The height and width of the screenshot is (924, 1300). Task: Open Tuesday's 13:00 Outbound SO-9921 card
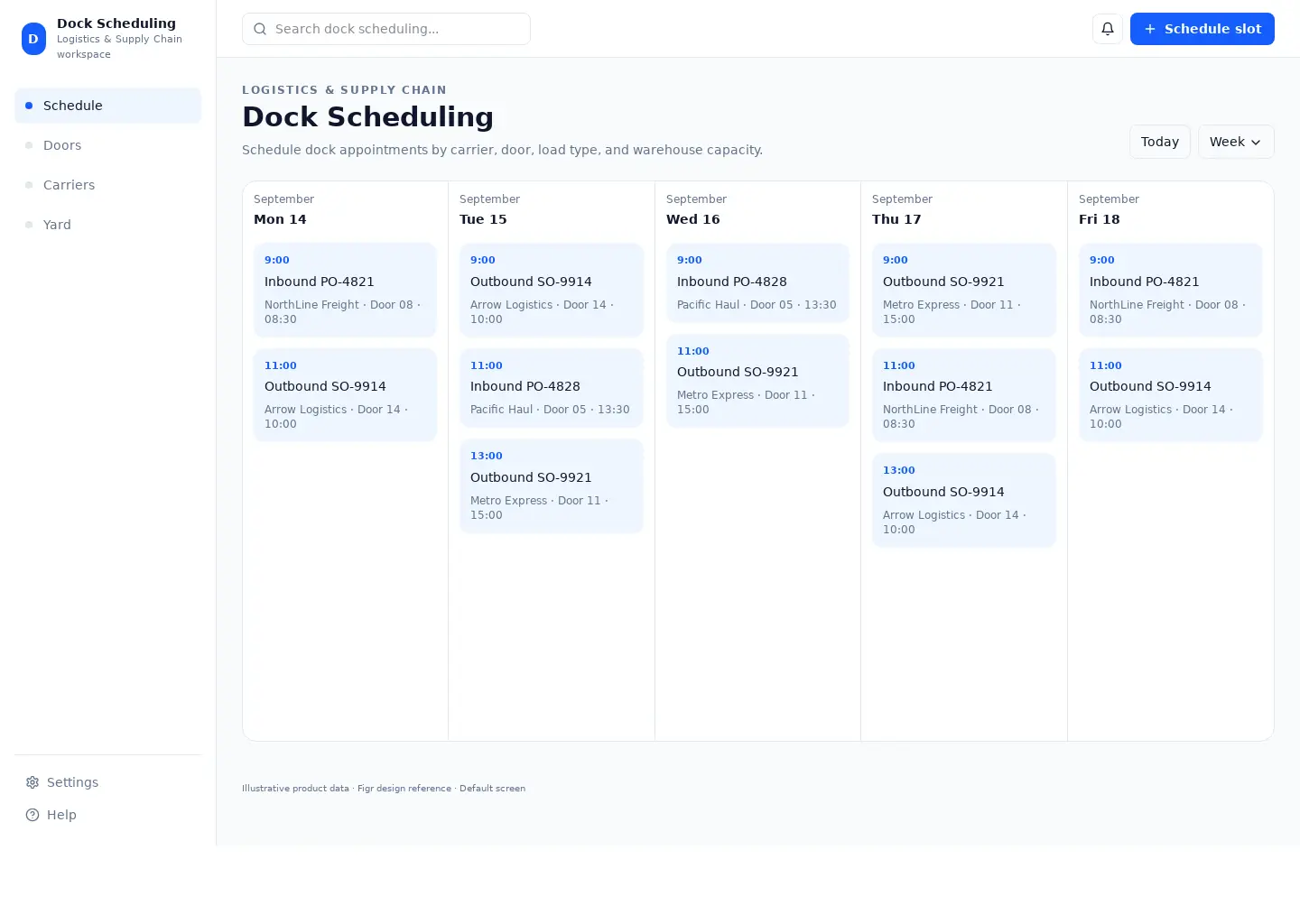pos(552,485)
